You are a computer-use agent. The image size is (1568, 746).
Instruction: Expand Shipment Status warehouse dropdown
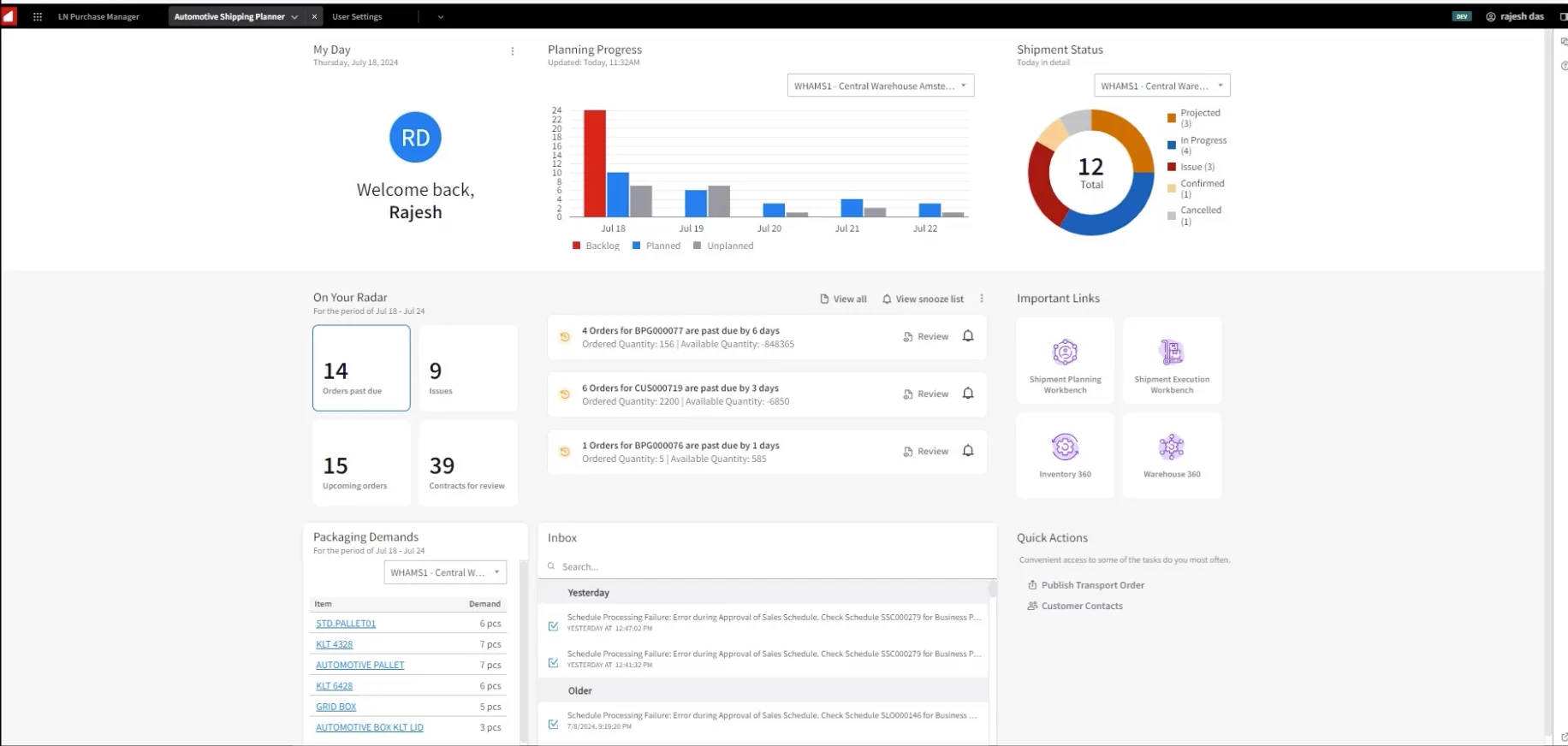(1161, 86)
